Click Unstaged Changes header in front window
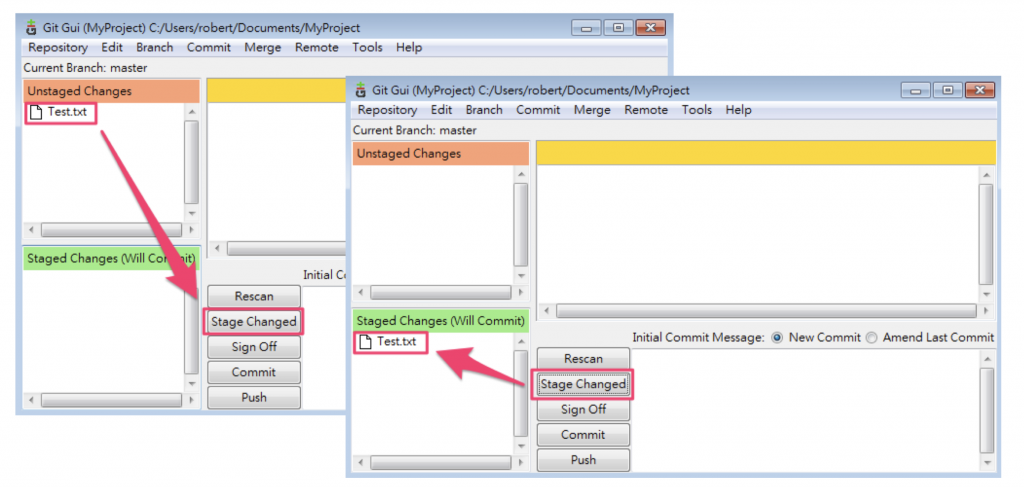 pyautogui.click(x=441, y=154)
